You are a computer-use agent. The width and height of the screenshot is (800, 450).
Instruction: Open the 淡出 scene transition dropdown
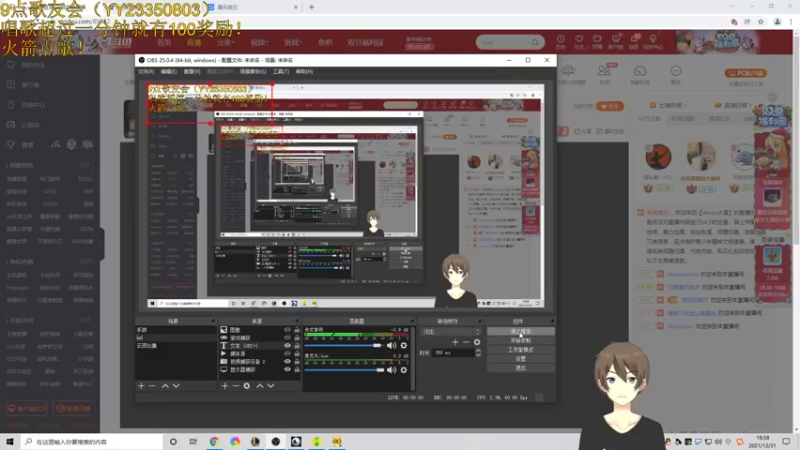coord(451,332)
